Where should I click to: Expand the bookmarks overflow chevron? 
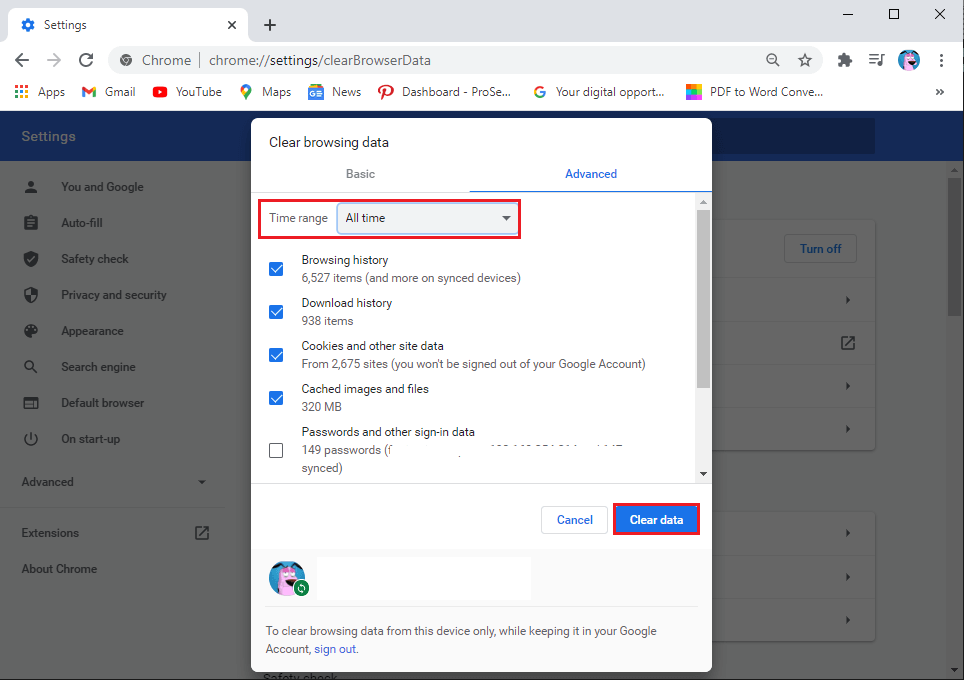click(939, 91)
